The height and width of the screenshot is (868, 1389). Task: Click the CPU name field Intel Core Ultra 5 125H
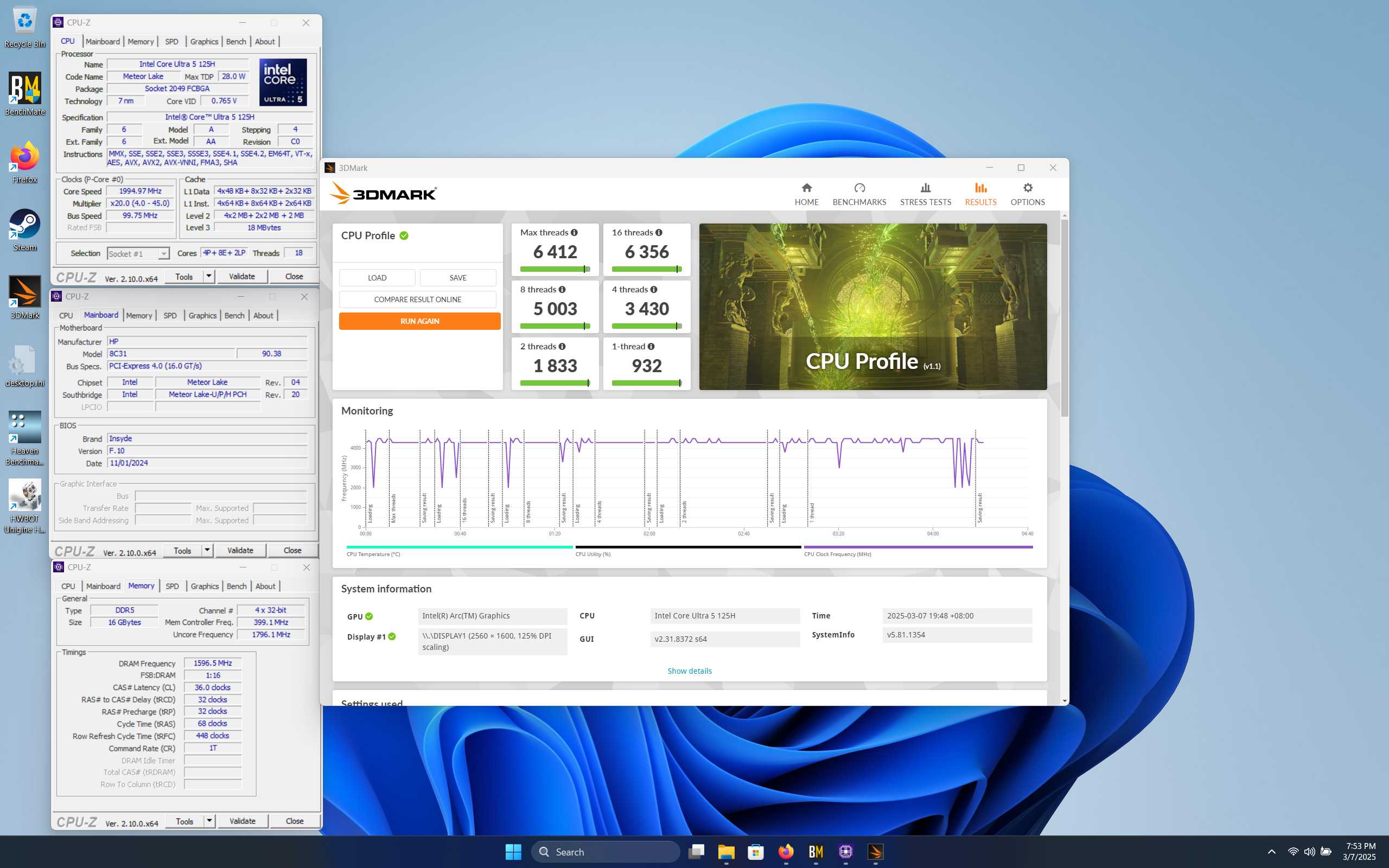(x=177, y=65)
